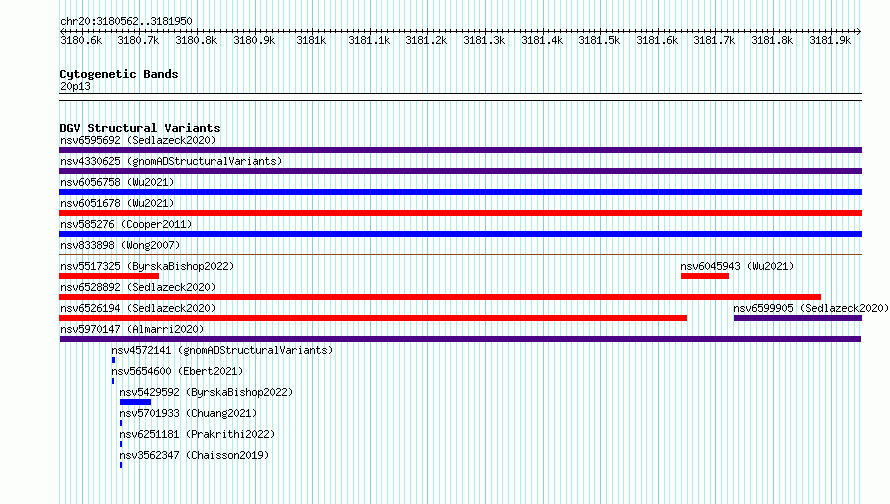890x504 pixels.
Task: Open the nsv6045943 (Wu2021) label
Action: pos(737,266)
